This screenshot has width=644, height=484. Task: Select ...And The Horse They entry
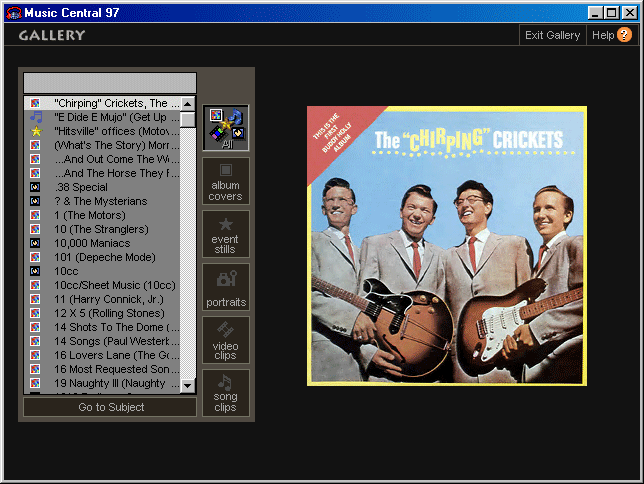tap(102, 173)
